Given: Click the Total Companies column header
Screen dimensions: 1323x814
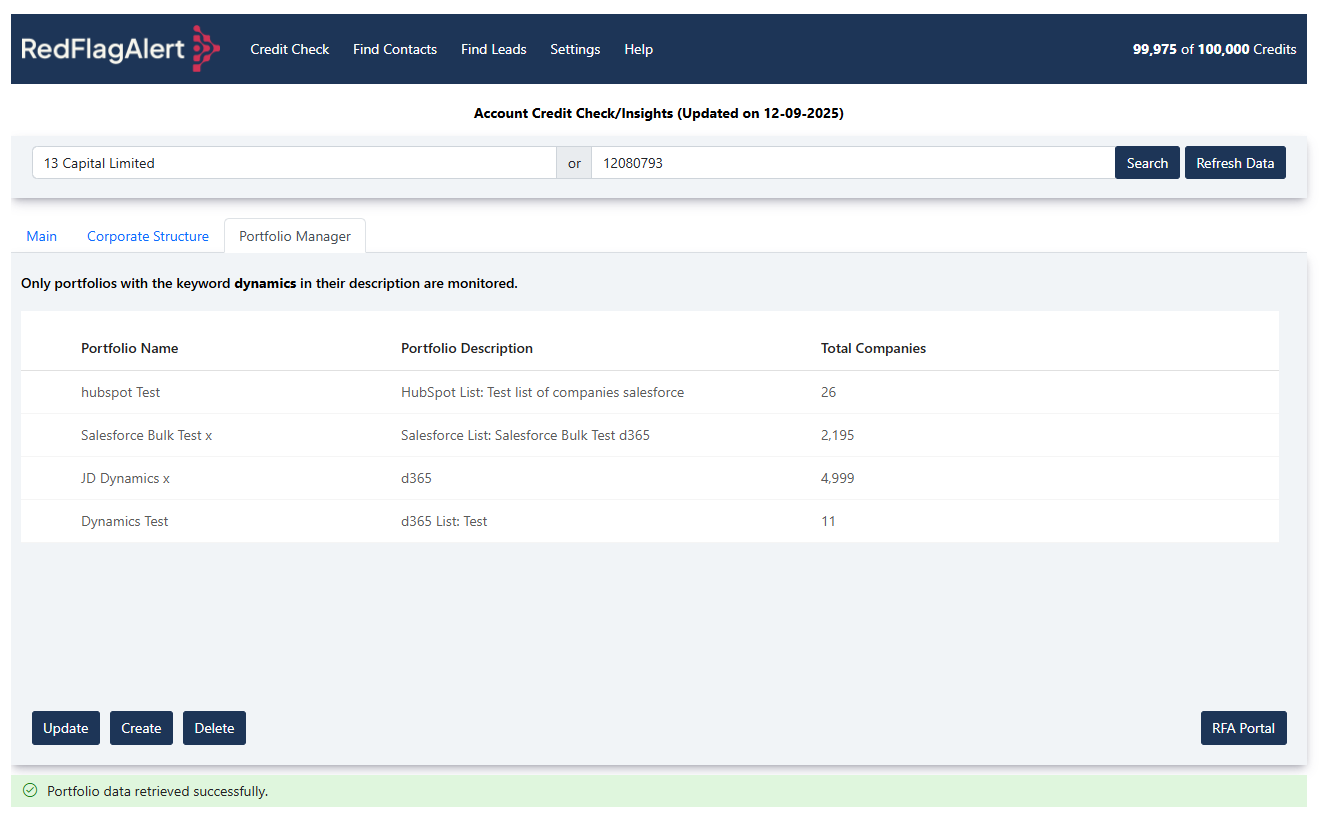Looking at the screenshot, I should (x=873, y=348).
